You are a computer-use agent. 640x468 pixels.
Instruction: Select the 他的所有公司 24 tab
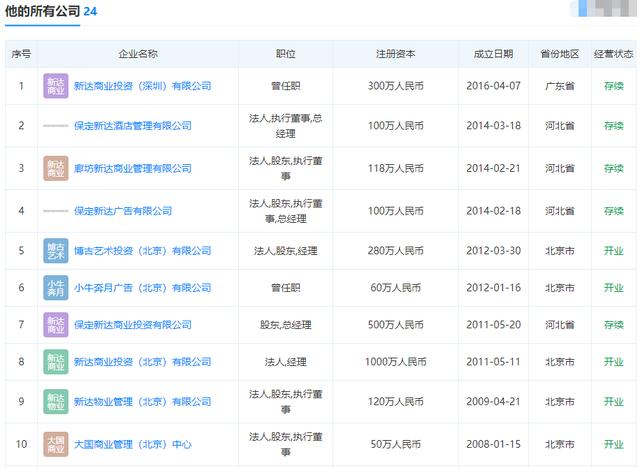pyautogui.click(x=51, y=11)
